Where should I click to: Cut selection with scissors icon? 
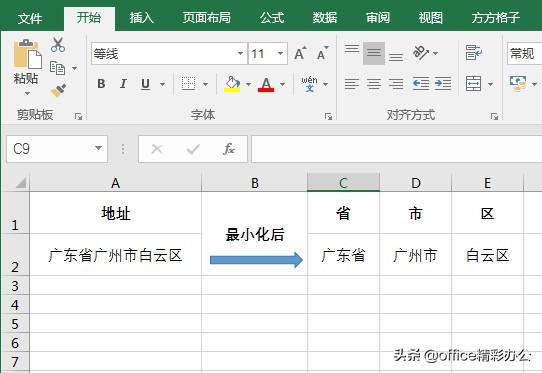(x=58, y=45)
